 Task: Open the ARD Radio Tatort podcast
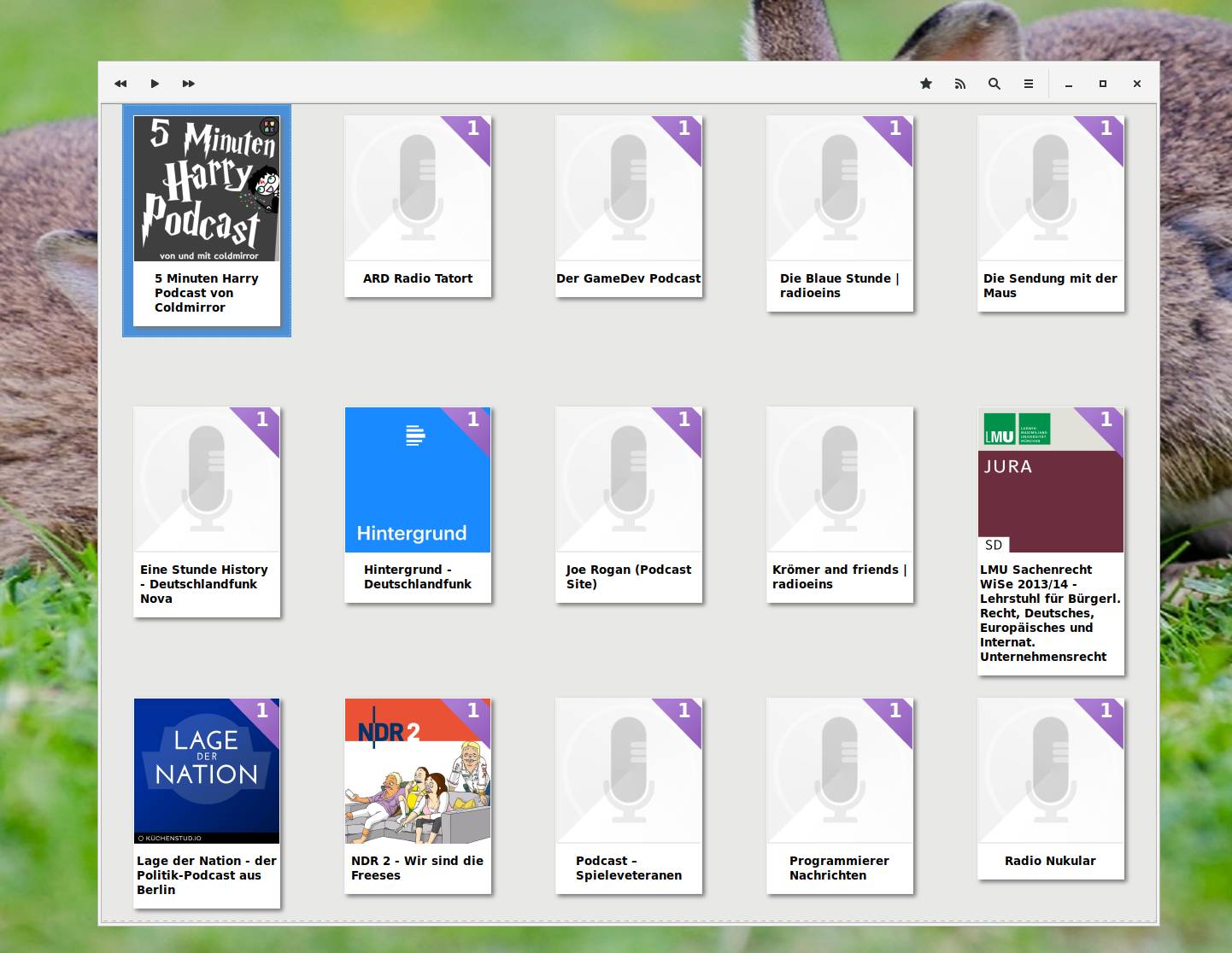click(x=418, y=189)
